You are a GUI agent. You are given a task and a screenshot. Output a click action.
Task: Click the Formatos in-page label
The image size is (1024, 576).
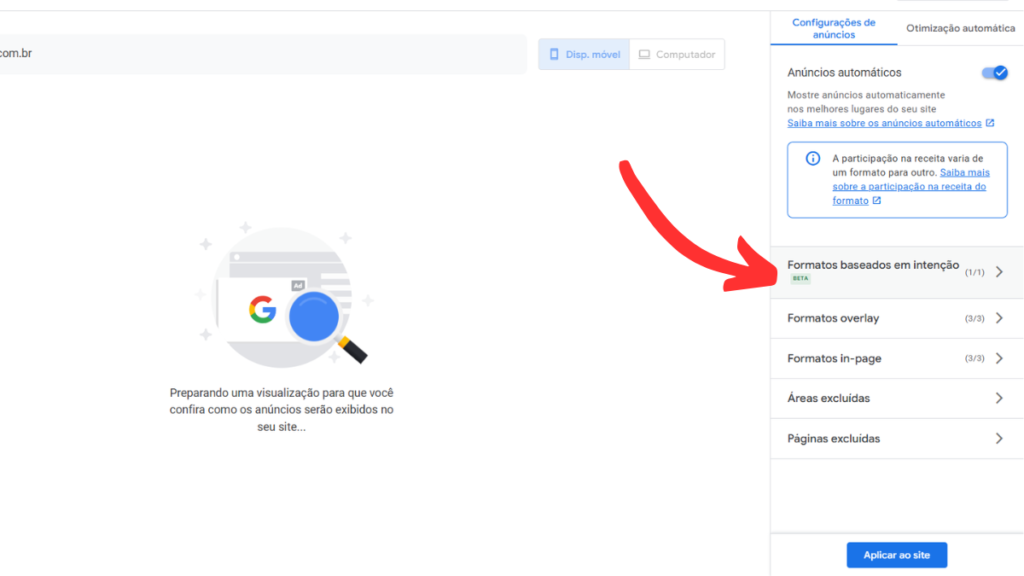pos(834,359)
